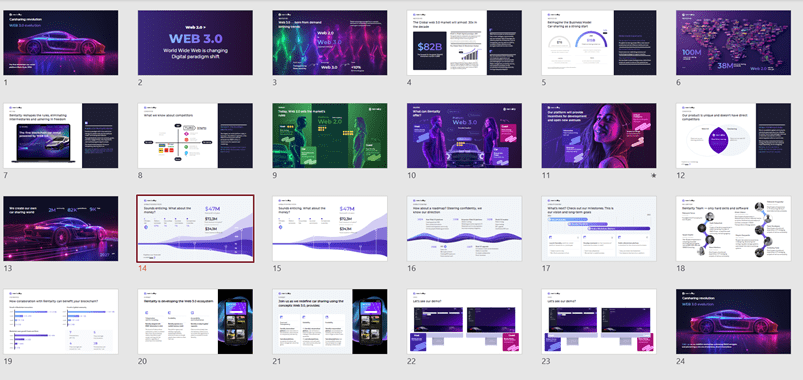Select slide 2 titled WEB 3.0
Screen dimensions: 803x380
point(195,43)
